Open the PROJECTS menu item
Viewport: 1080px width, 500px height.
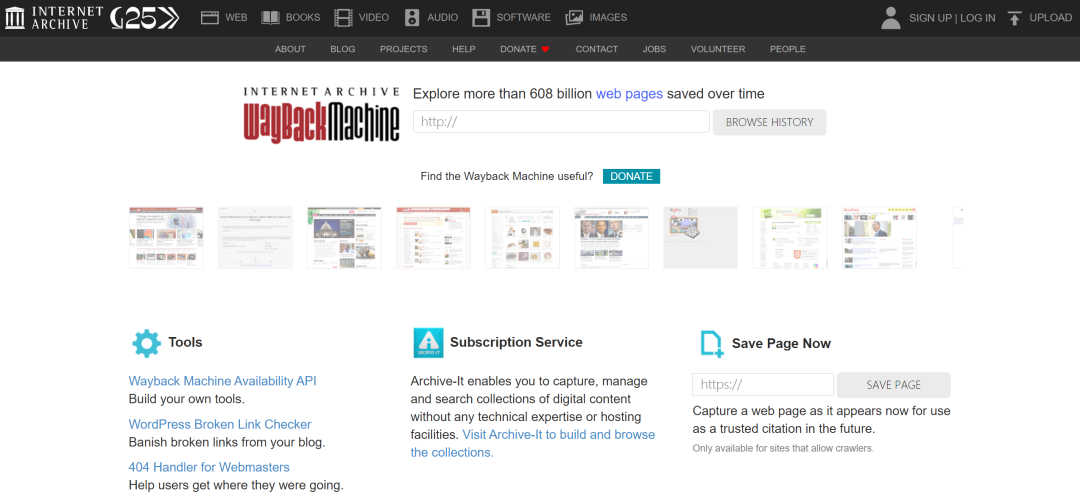point(404,49)
